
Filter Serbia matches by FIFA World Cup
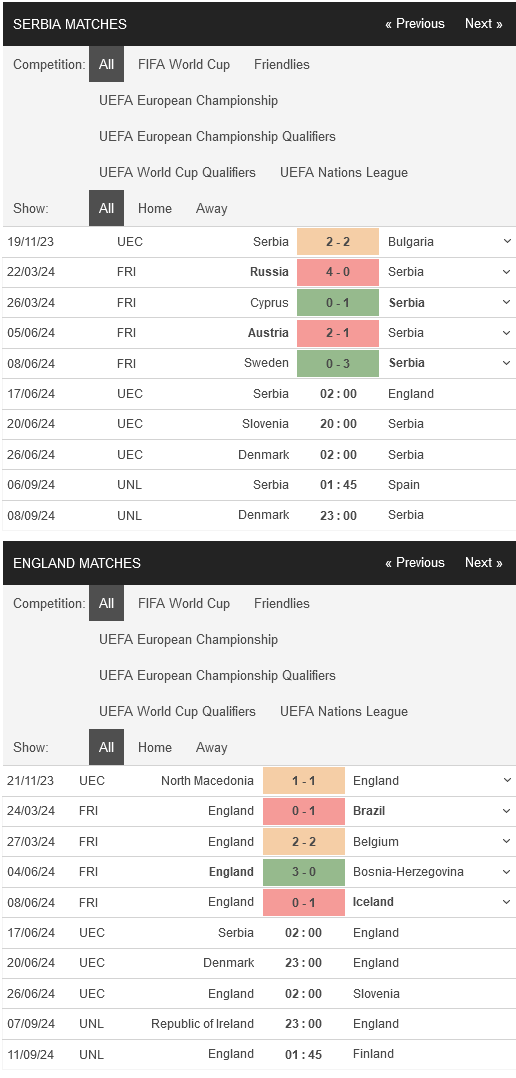[183, 65]
